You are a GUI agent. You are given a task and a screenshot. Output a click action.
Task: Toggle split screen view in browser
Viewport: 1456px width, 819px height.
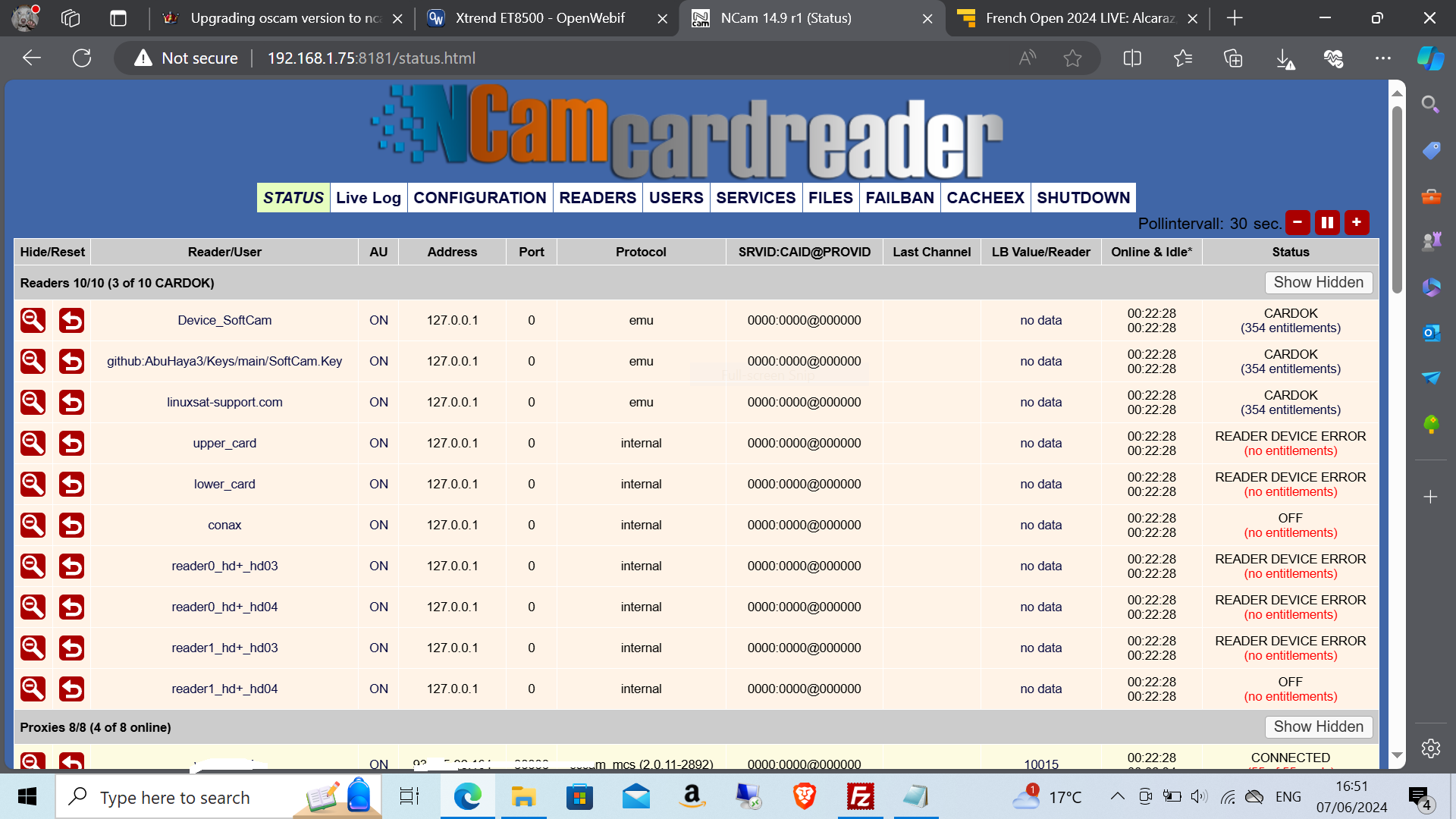1132,58
